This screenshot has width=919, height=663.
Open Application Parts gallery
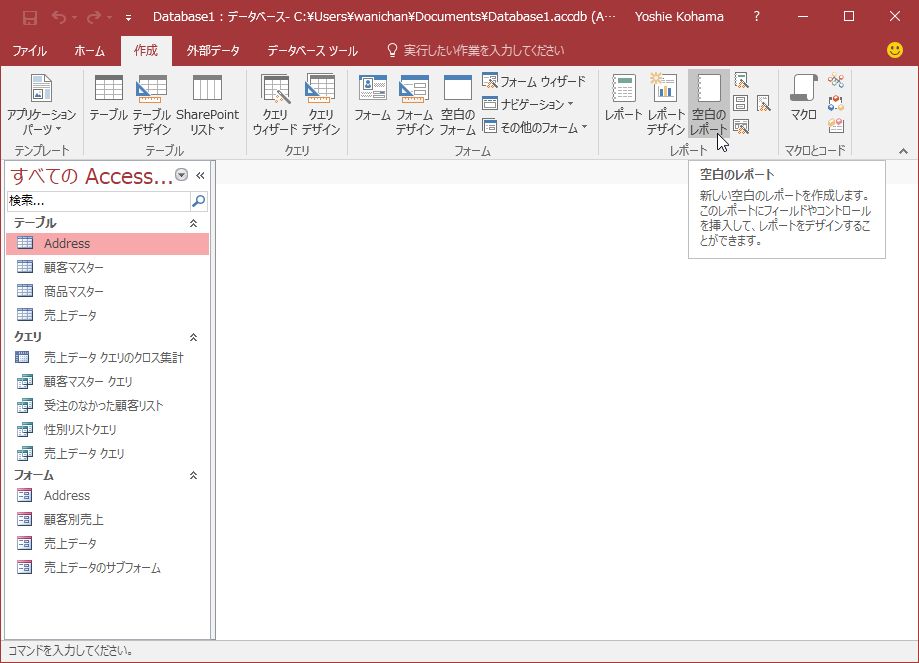pyautogui.click(x=41, y=105)
